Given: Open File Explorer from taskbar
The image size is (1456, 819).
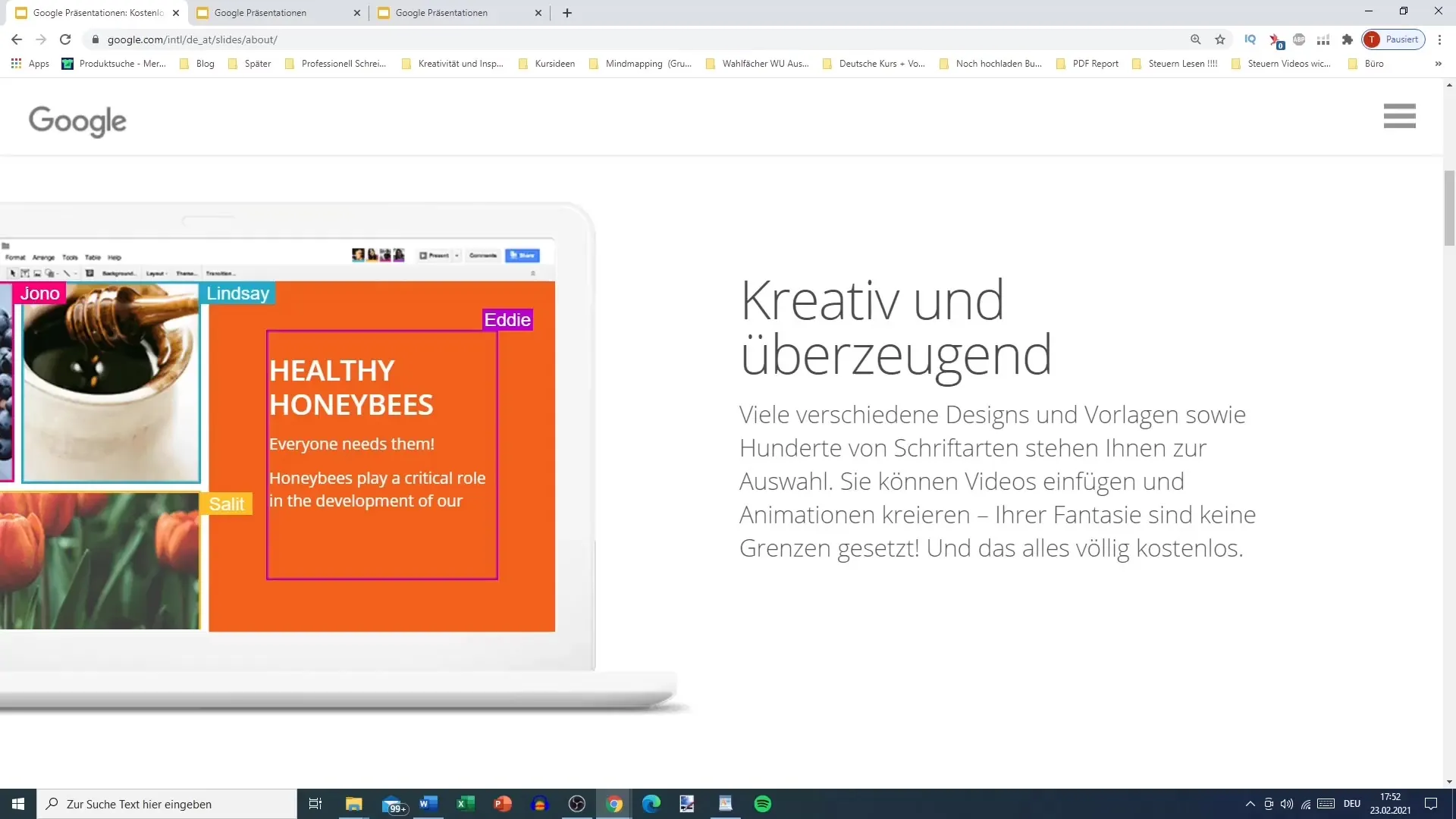Looking at the screenshot, I should click(353, 804).
